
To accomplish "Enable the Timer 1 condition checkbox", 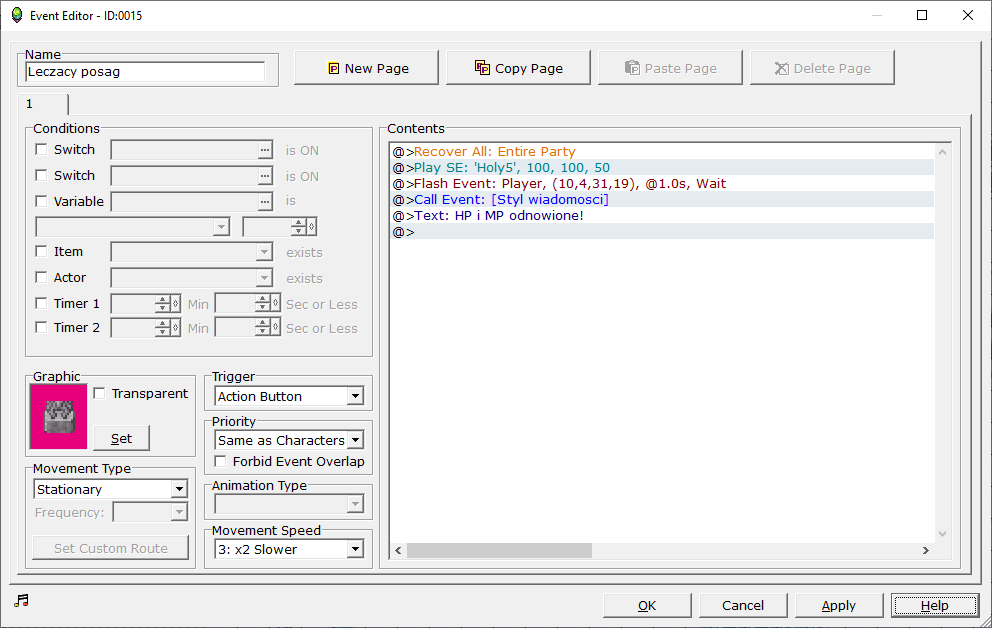I will (x=42, y=304).
